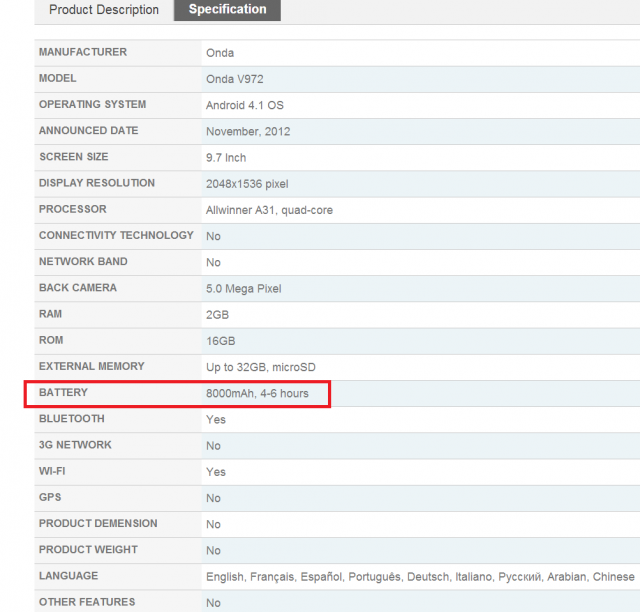Select 'Allwinner A31, quad-core' value
This screenshot has width=640, height=612.
[269, 210]
